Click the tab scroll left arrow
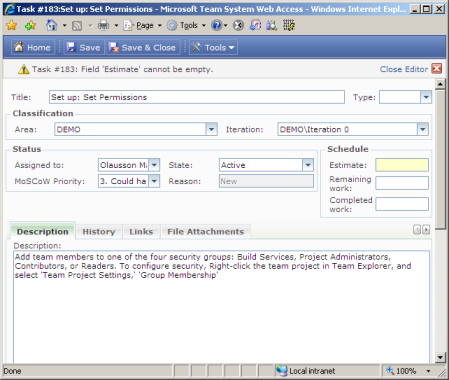449x380 pixels. pyautogui.click(x=417, y=229)
